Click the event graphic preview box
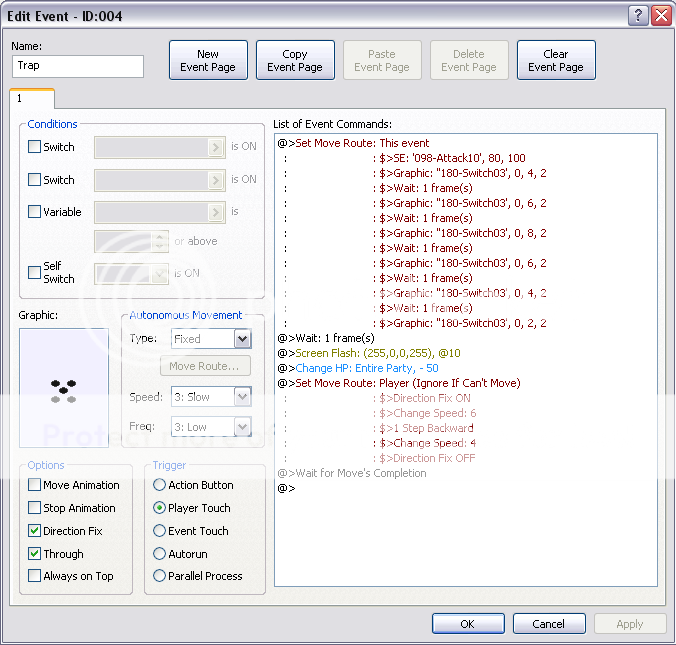The width and height of the screenshot is (676, 645). pyautogui.click(x=64, y=387)
